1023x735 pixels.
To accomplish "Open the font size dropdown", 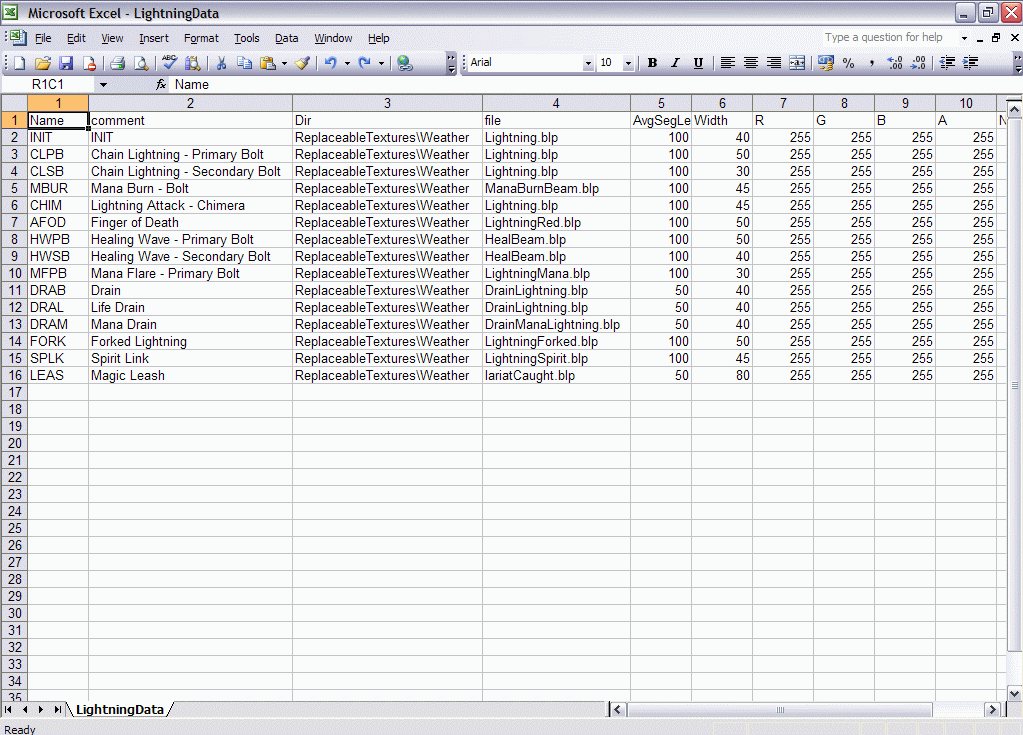I will click(x=628, y=63).
